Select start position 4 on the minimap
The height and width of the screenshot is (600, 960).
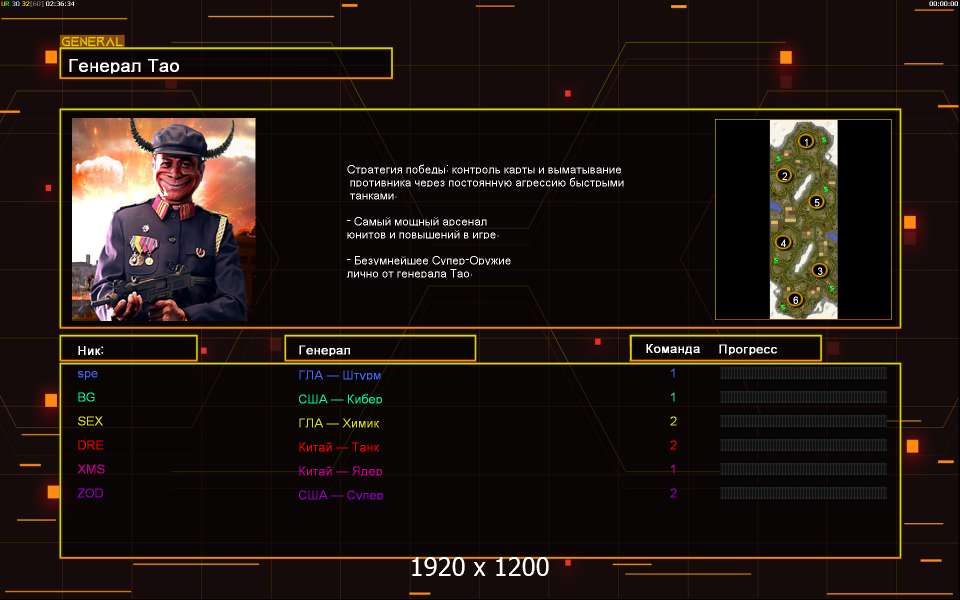783,242
